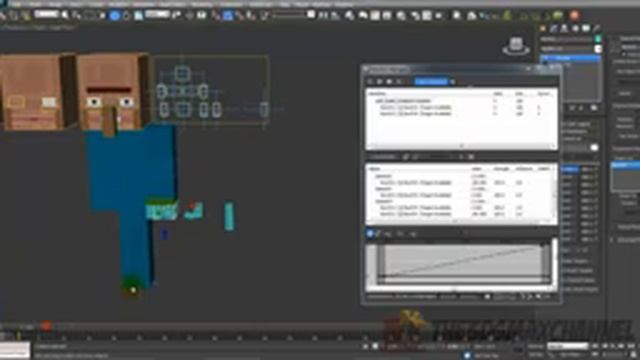Viewport: 640px width, 360px height.
Task: Switch to the Utilities command panel tab
Action: (596, 29)
